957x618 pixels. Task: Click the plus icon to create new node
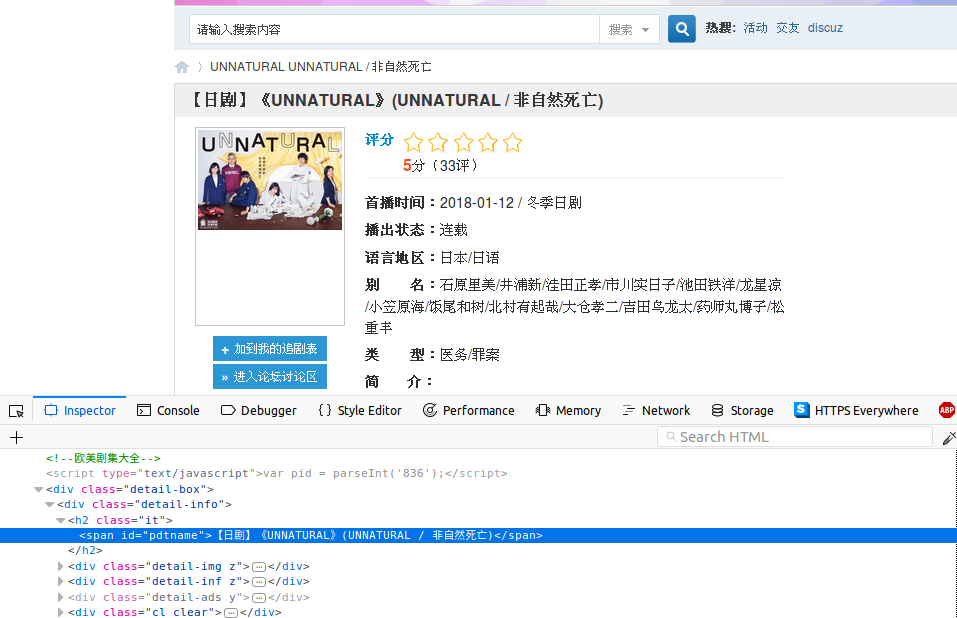[x=16, y=437]
